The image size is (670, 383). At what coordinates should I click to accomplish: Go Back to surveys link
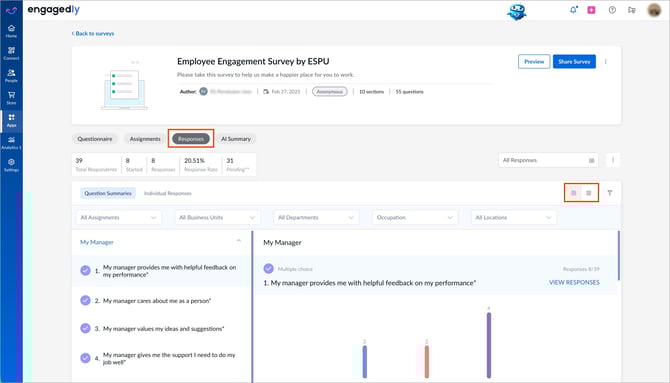click(93, 33)
